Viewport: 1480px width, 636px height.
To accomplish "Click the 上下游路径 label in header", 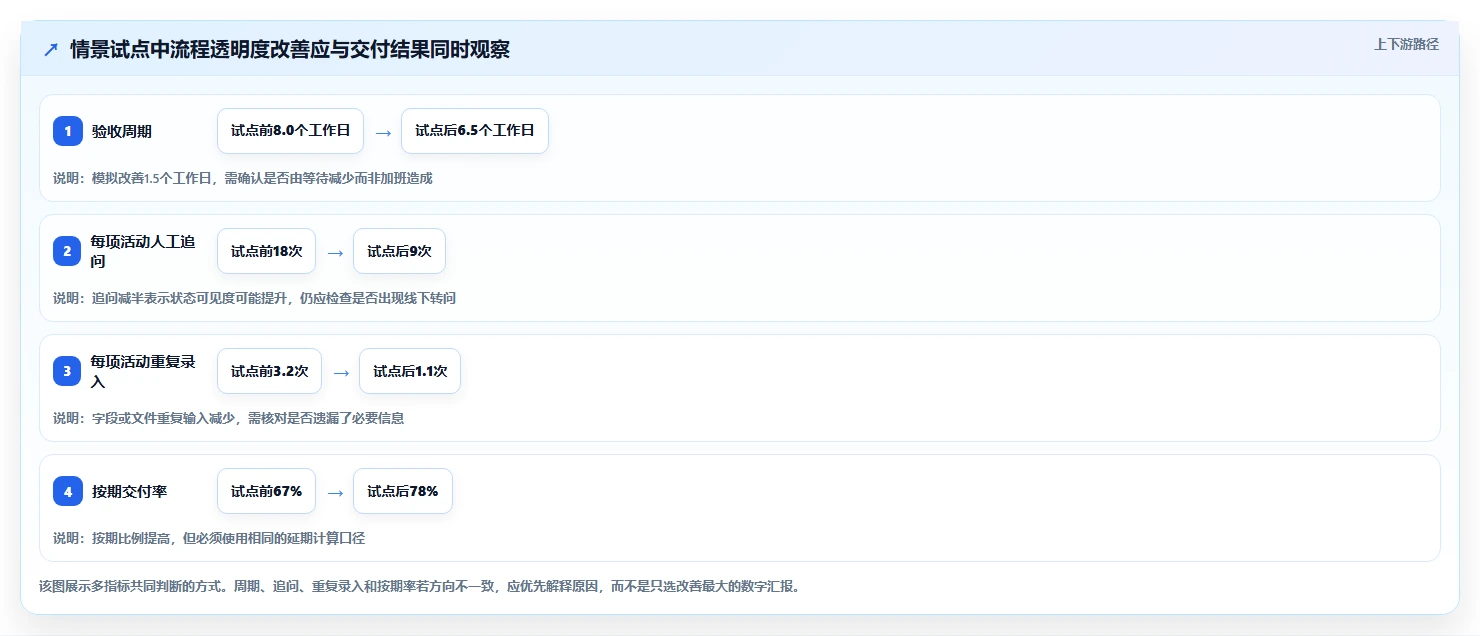I will point(1406,44).
